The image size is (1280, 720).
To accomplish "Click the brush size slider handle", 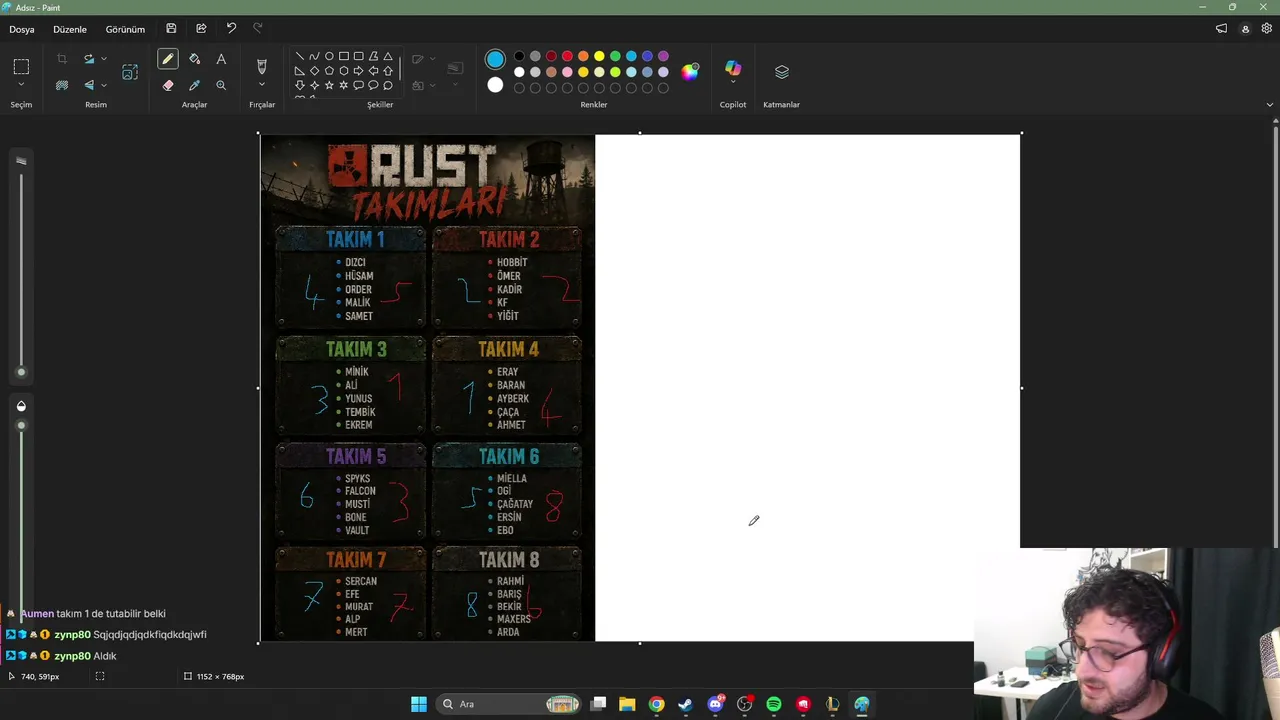I will 21,372.
